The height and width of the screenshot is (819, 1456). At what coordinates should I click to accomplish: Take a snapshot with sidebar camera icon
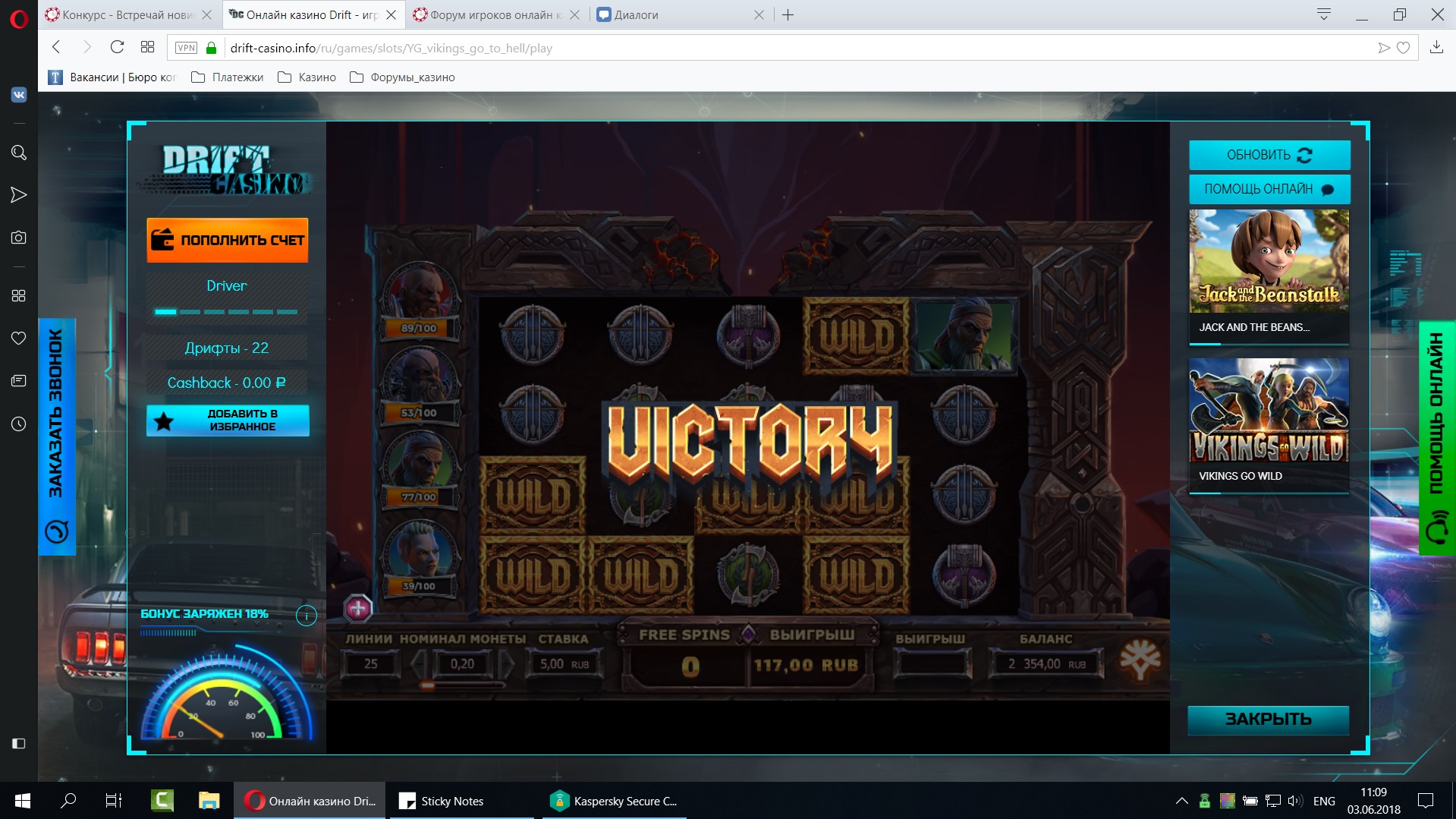[19, 238]
